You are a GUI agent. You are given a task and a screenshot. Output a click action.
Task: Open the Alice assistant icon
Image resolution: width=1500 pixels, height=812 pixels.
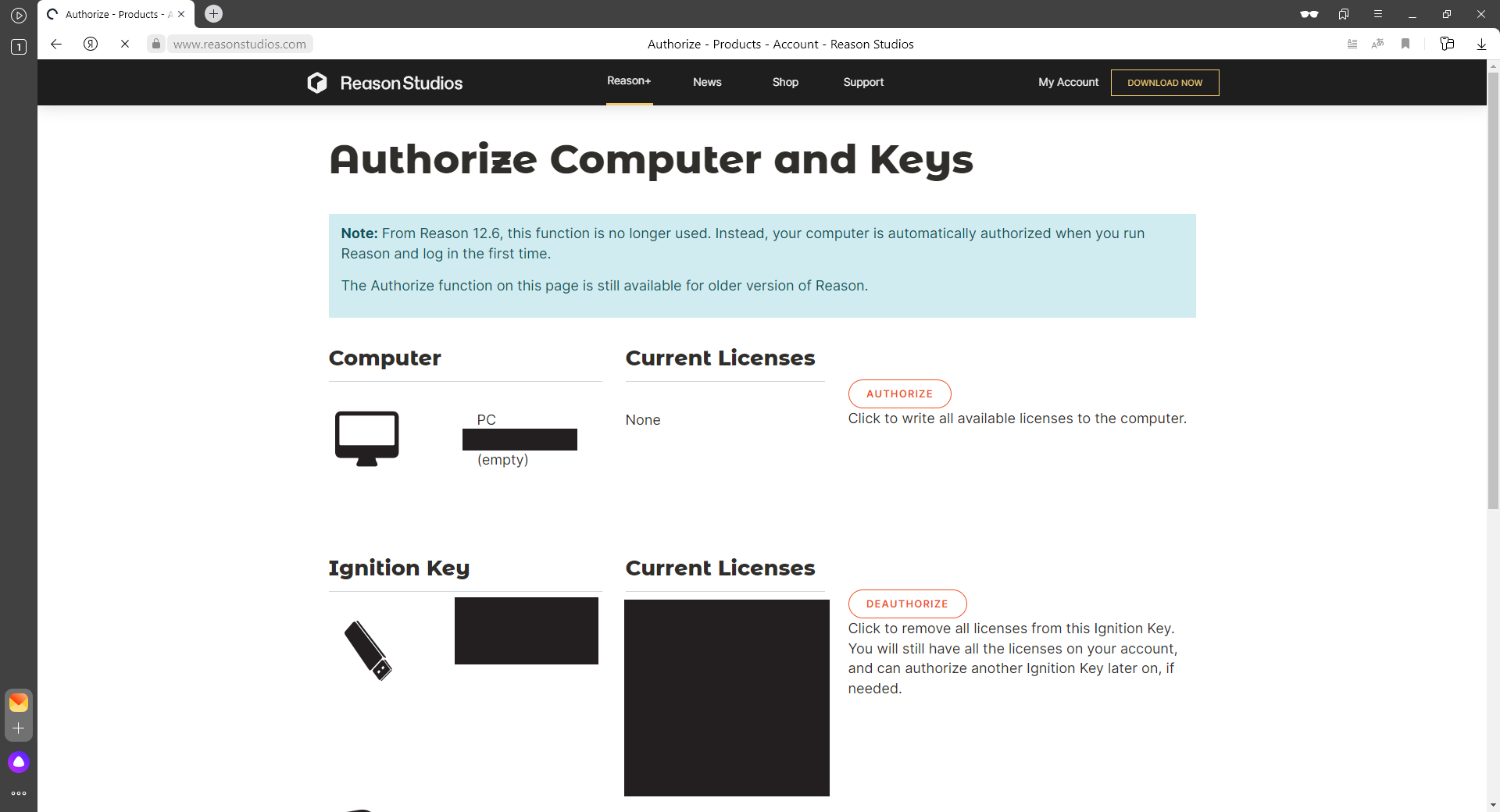point(19,762)
